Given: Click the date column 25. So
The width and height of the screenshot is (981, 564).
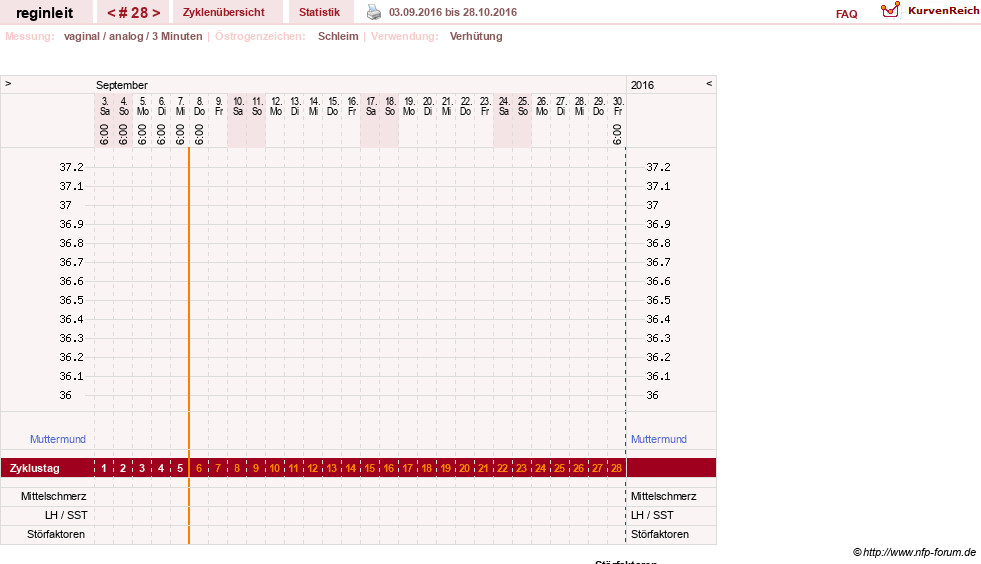Looking at the screenshot, I should coord(522,106).
